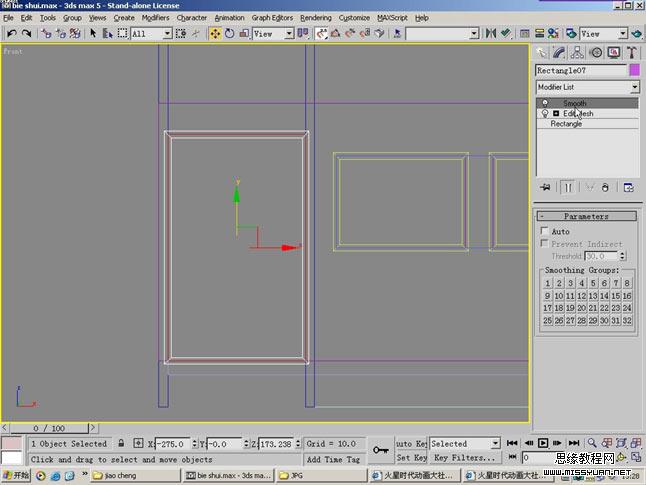The height and width of the screenshot is (485, 646).
Task: Open the Rendering menu
Action: (x=316, y=18)
